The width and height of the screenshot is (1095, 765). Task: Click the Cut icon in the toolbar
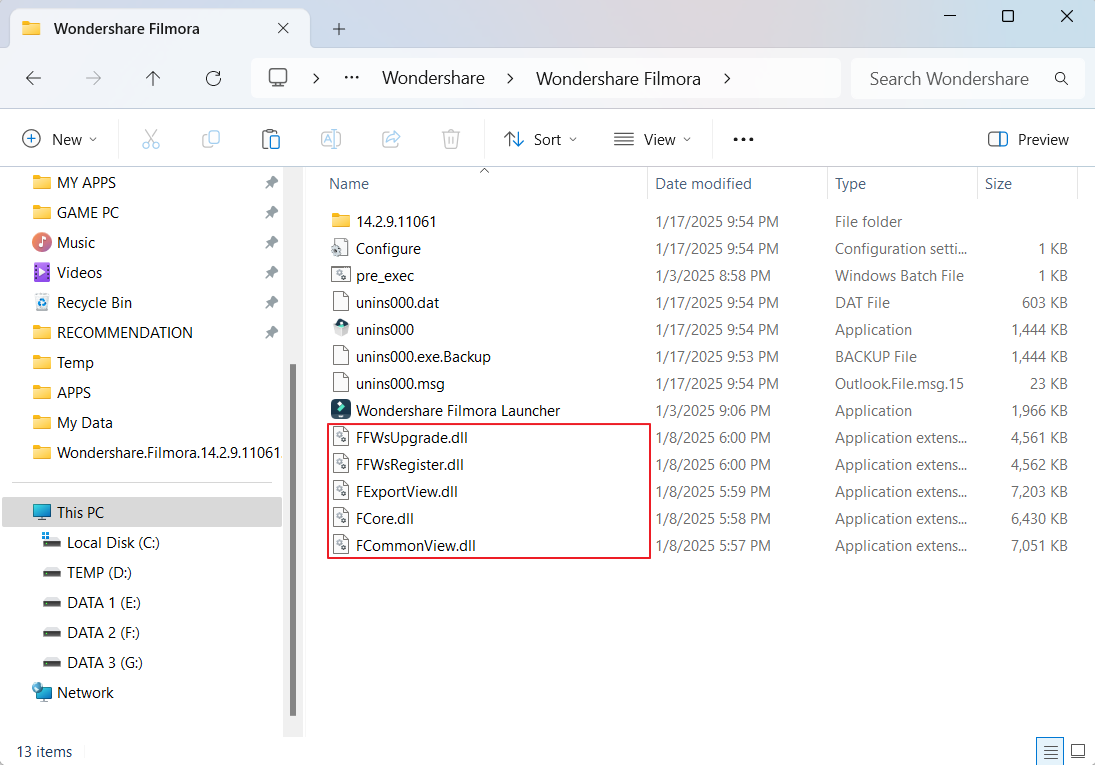151,139
